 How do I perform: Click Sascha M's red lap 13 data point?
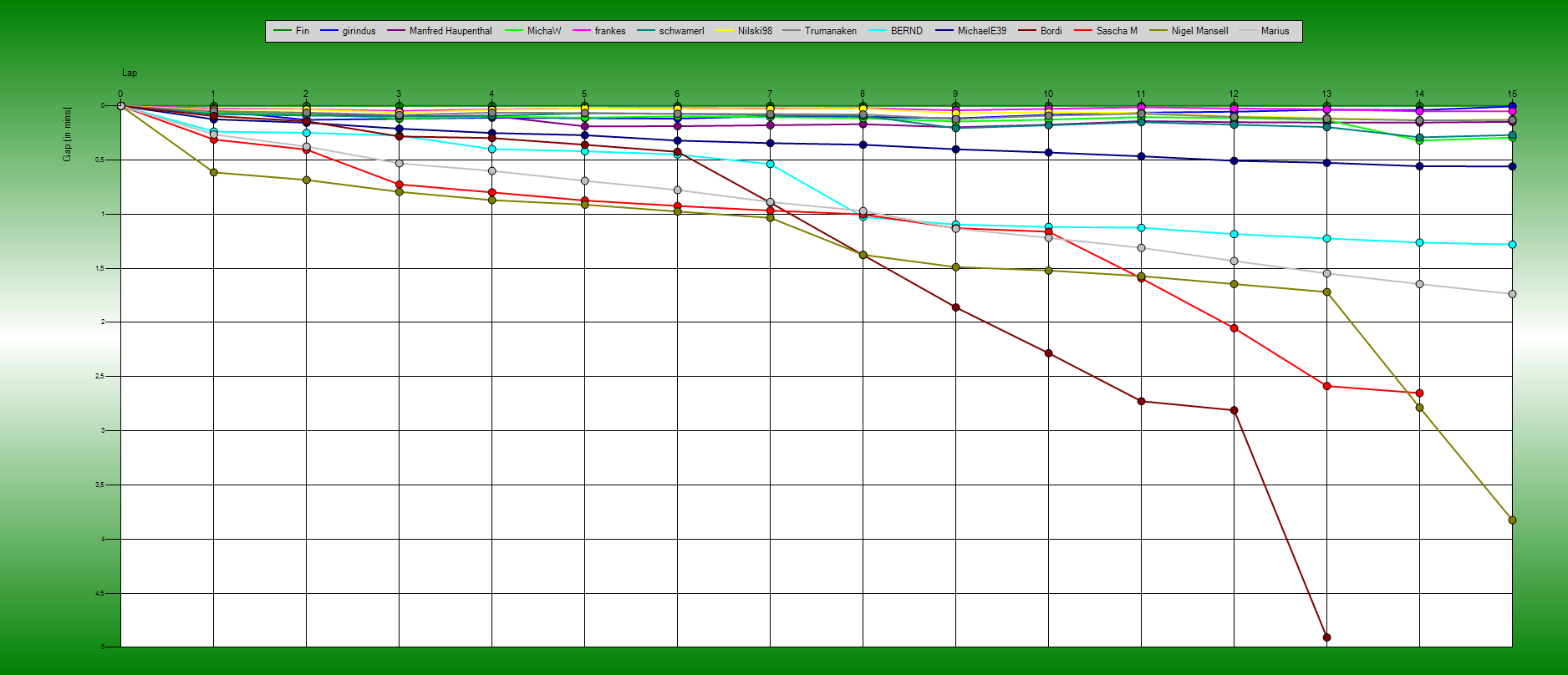click(x=1326, y=386)
